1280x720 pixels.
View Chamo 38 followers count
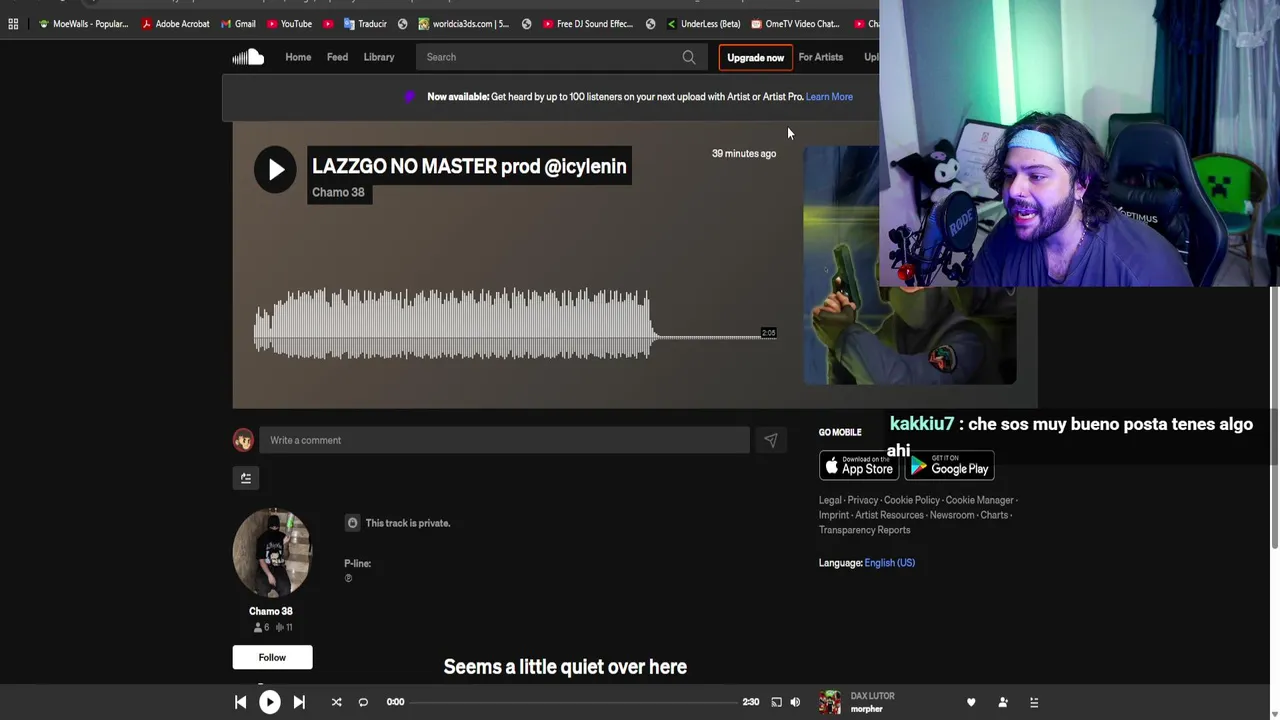pyautogui.click(x=261, y=627)
